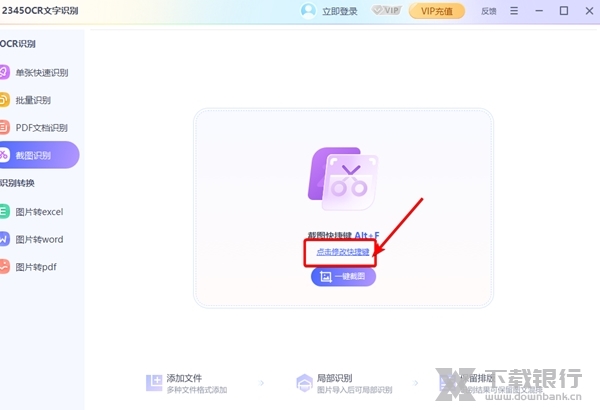Click the 局部识别 label

pyautogui.click(x=334, y=378)
